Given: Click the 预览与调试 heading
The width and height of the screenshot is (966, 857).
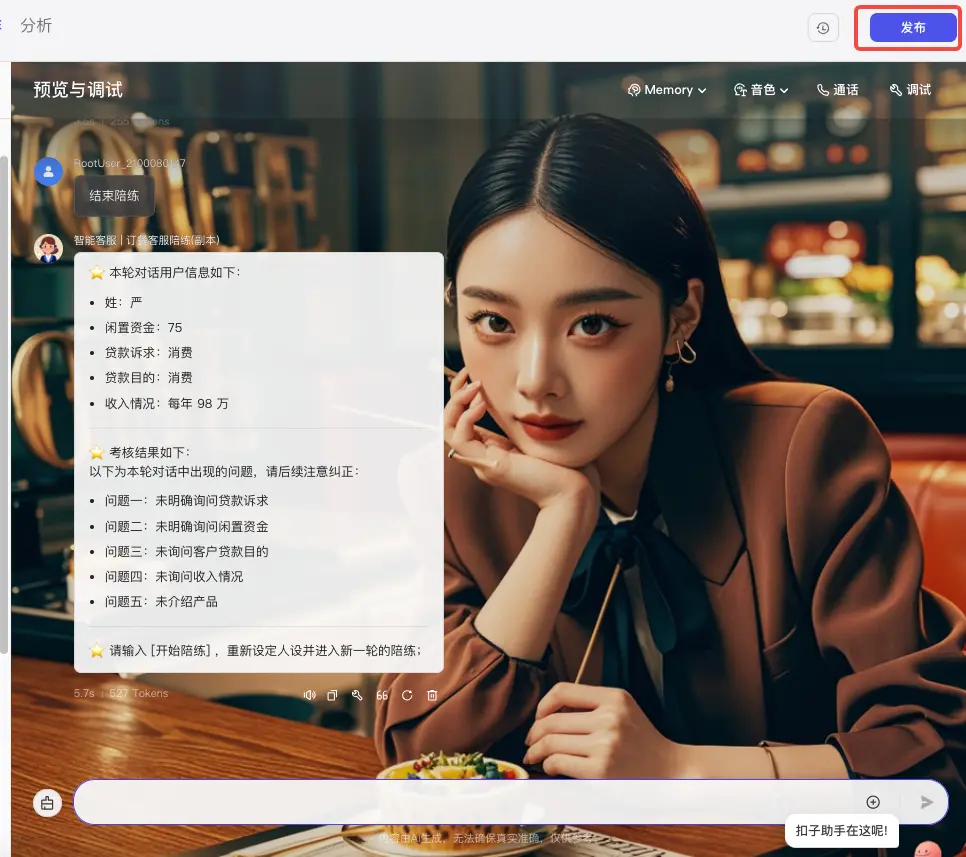Looking at the screenshot, I should [78, 90].
